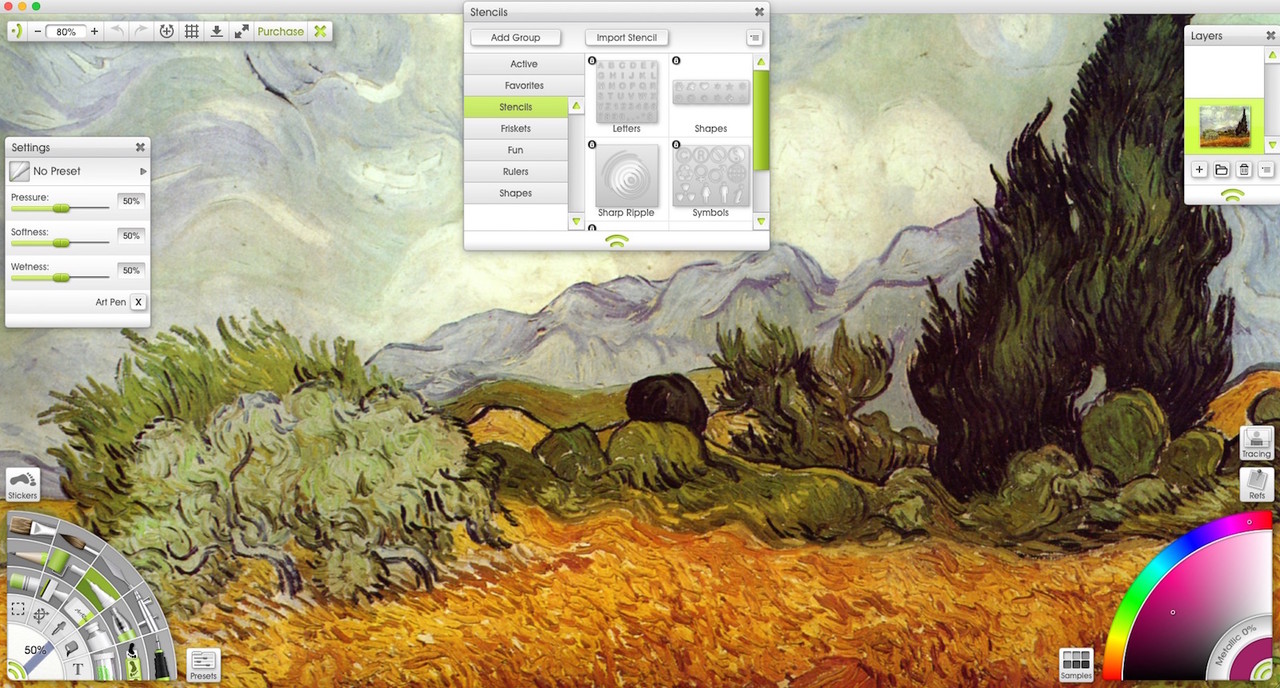Click the canvas rotate reset icon
The image size is (1280, 688).
(x=167, y=31)
